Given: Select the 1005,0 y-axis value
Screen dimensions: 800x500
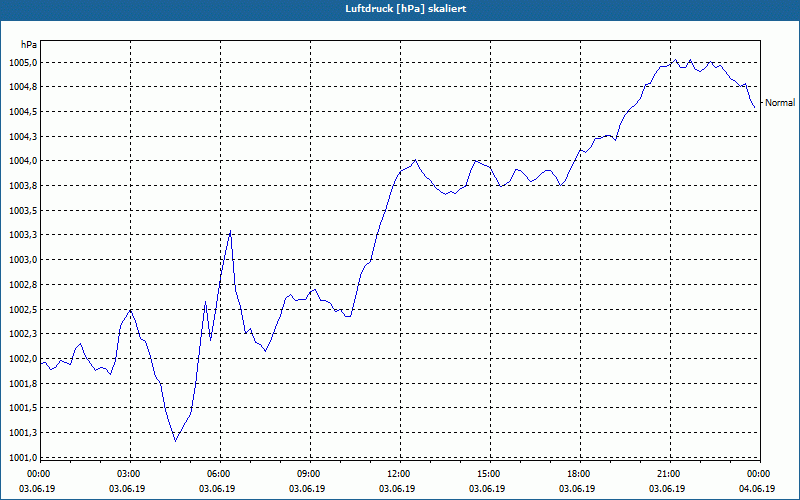Looking at the screenshot, I should click(x=23, y=63).
